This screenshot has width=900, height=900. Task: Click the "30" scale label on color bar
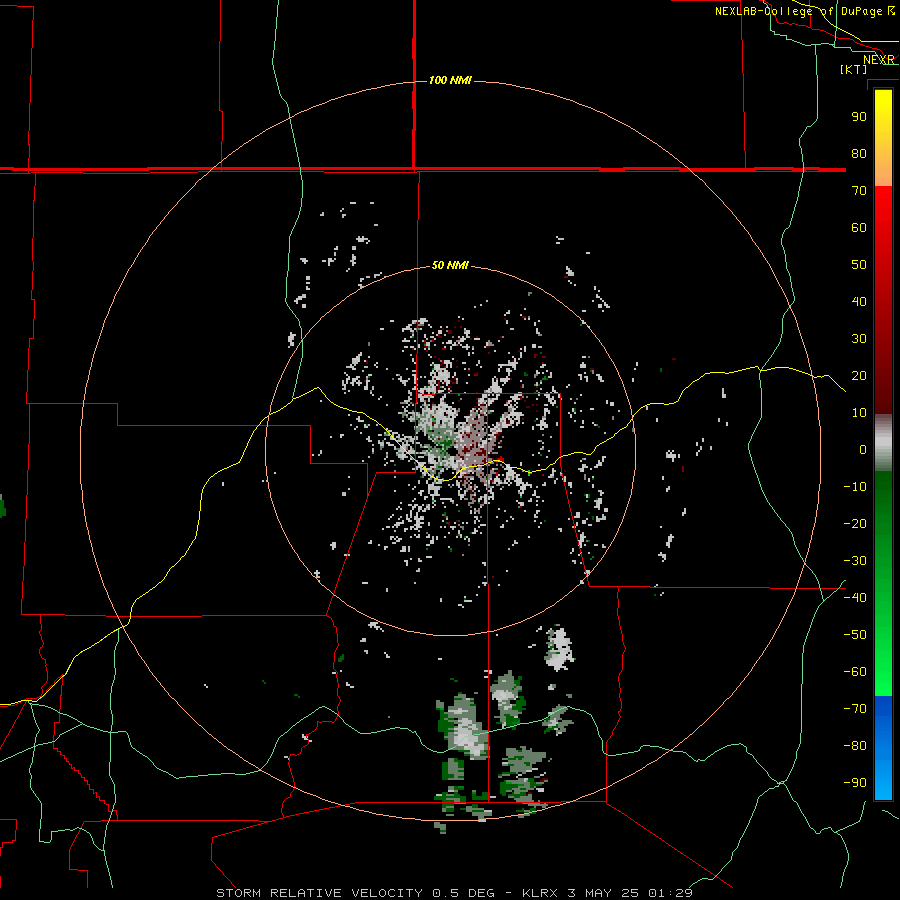click(859, 339)
